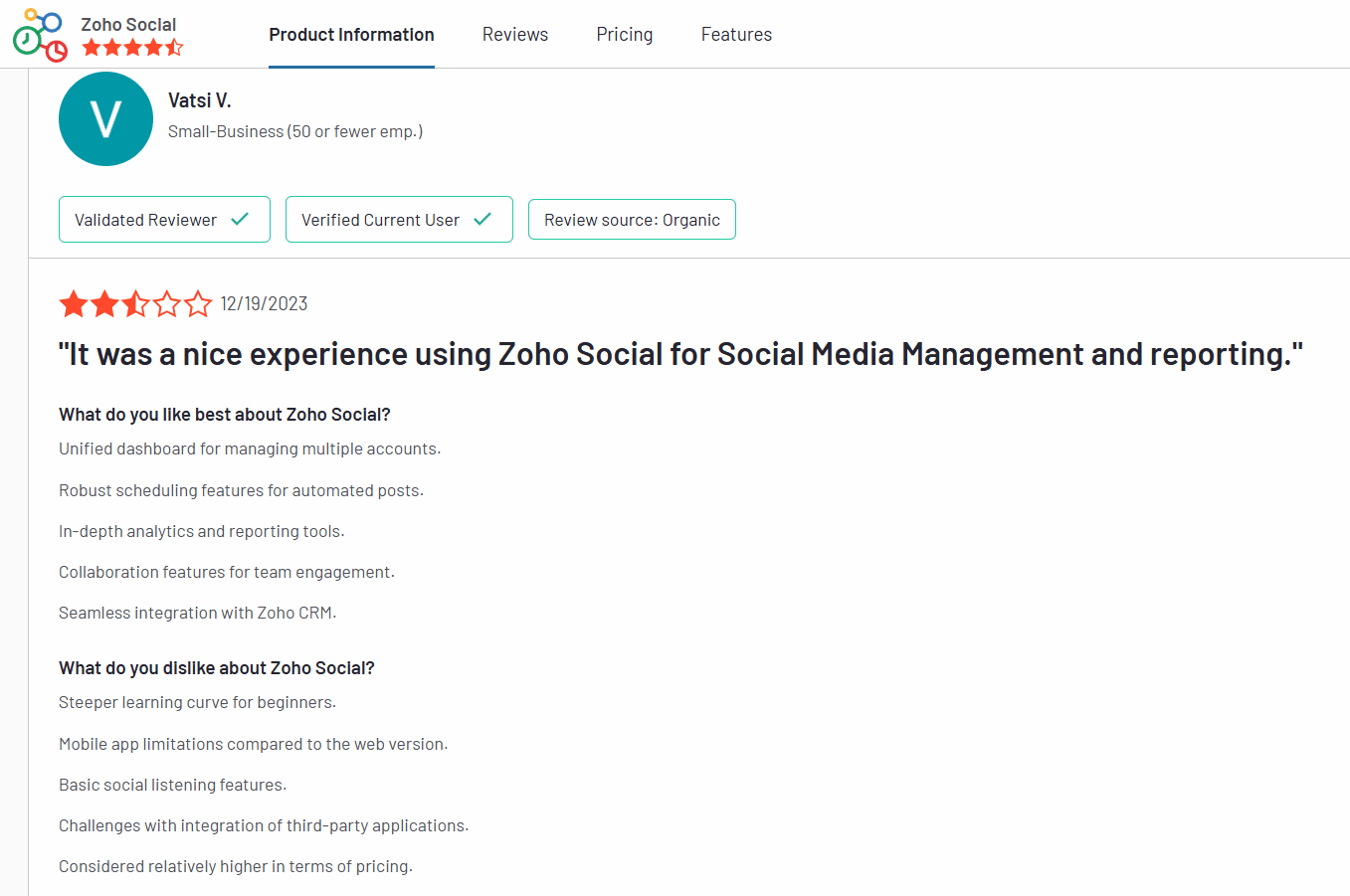Screen dimensions: 1350x896
Task: Expand the review title quote
Action: (x=679, y=353)
